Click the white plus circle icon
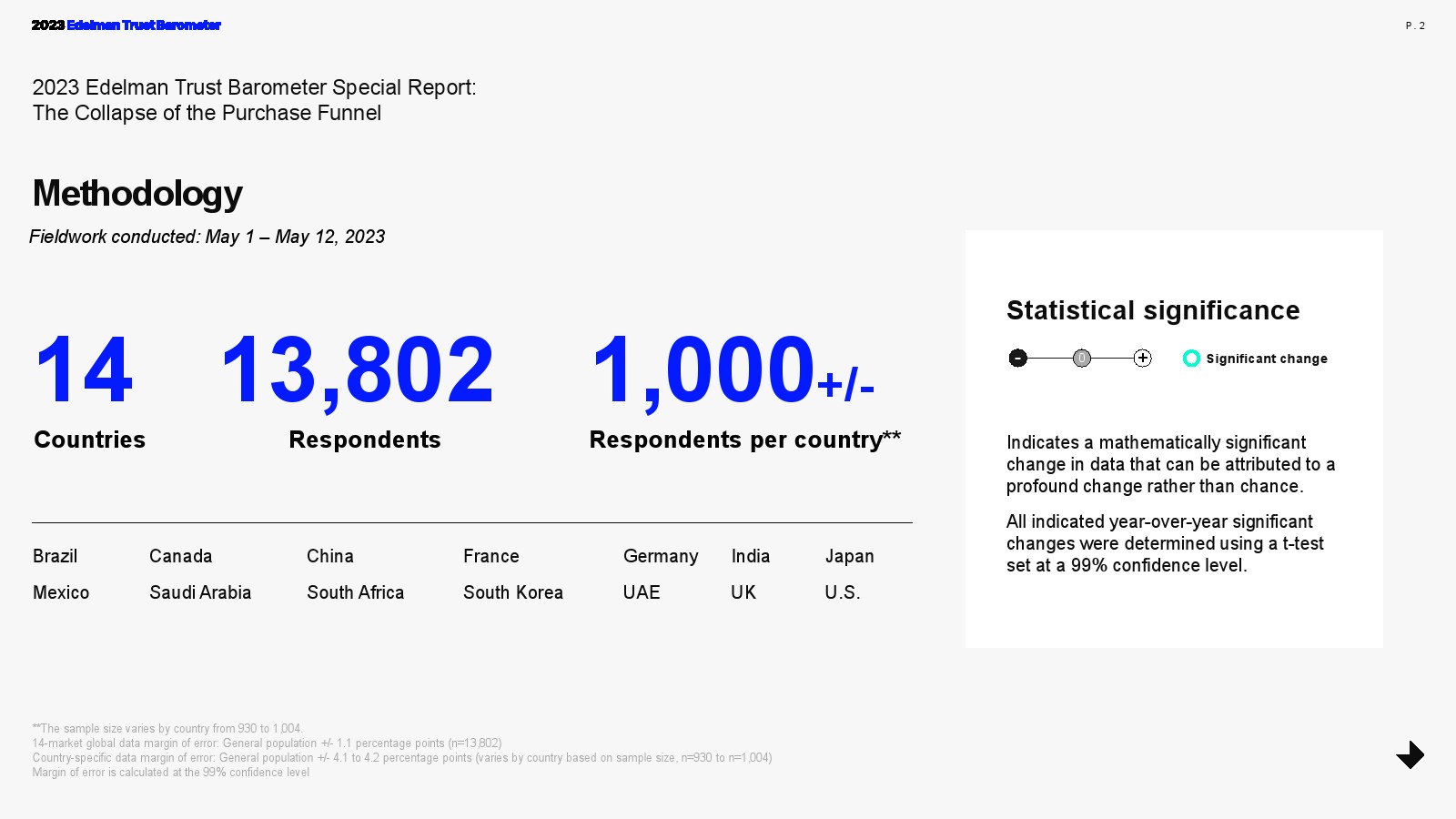Screen dimensions: 1456x819 pyautogui.click(x=1143, y=359)
